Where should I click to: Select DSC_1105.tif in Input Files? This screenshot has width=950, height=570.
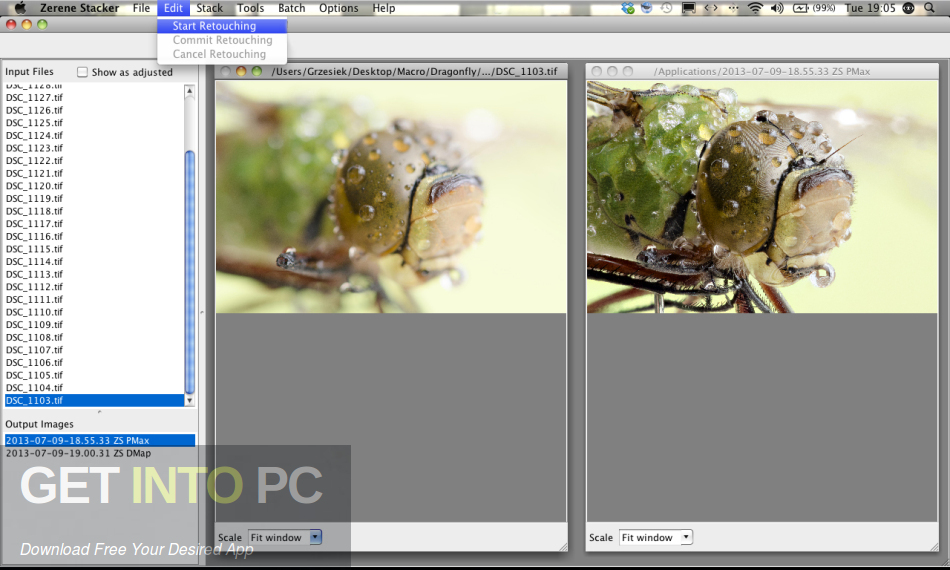coord(95,375)
